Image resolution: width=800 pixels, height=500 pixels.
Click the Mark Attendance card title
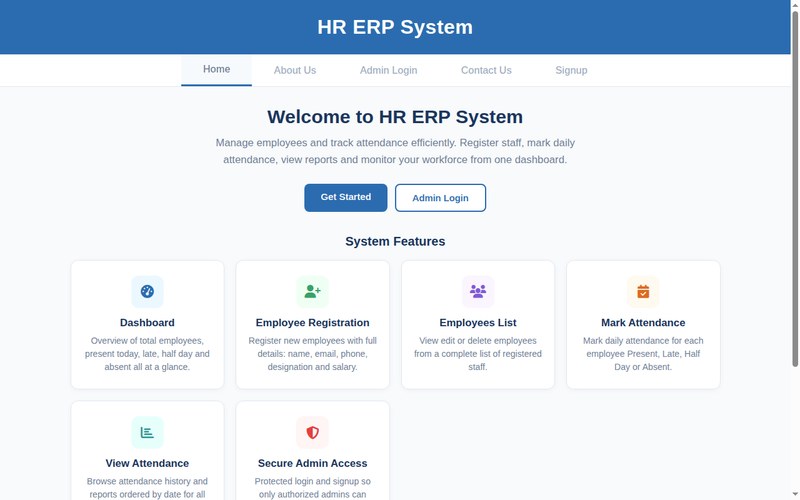pos(643,322)
